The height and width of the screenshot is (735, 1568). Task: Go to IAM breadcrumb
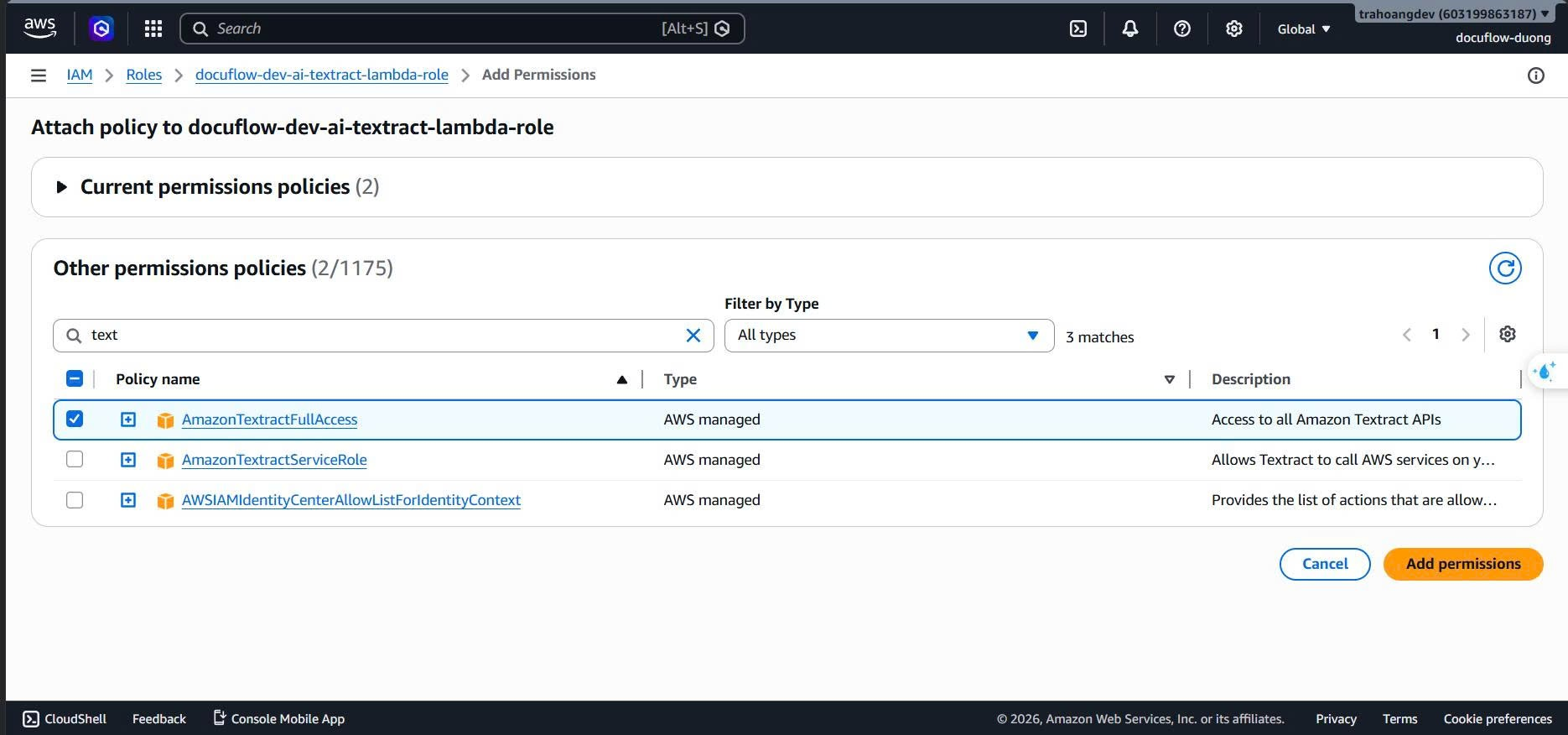click(x=80, y=75)
